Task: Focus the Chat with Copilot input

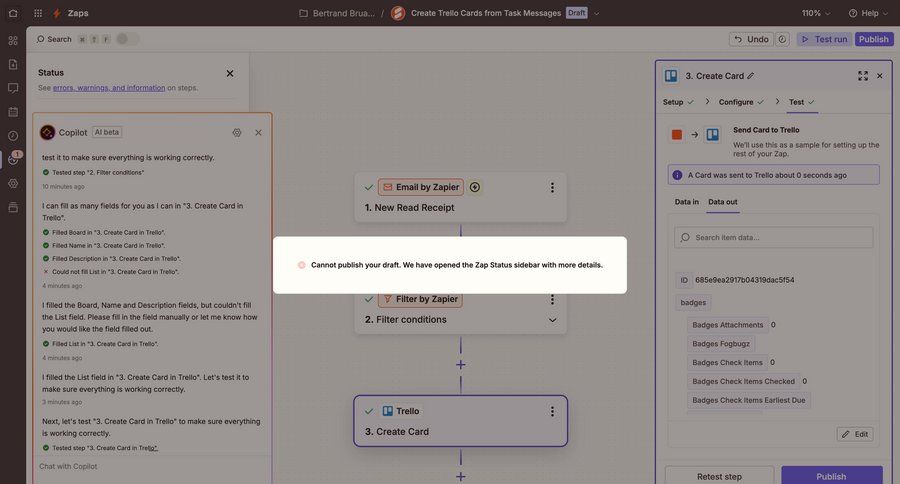Action: pos(152,466)
